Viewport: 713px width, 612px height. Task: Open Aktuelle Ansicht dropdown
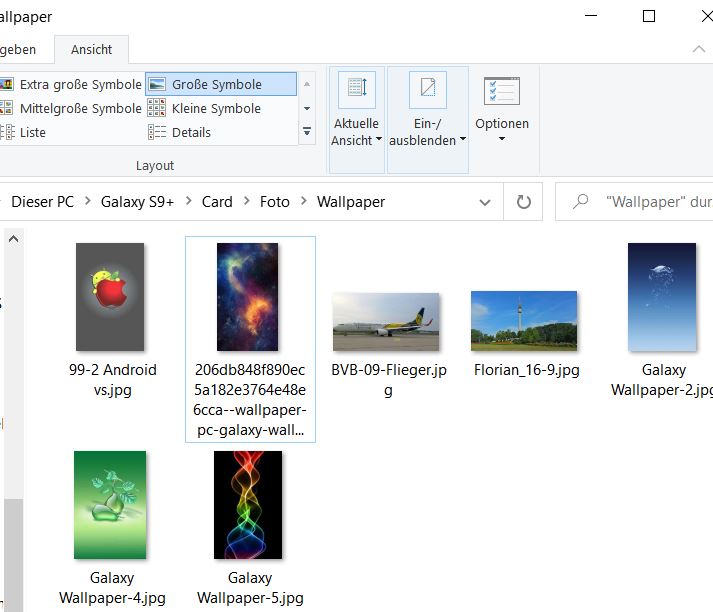point(356,120)
